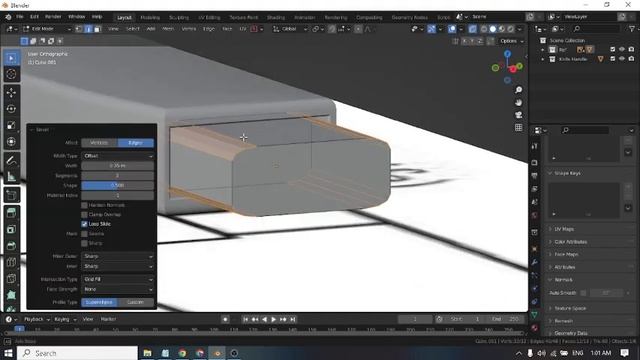Enable solid viewport shading

pyautogui.click(x=493, y=29)
